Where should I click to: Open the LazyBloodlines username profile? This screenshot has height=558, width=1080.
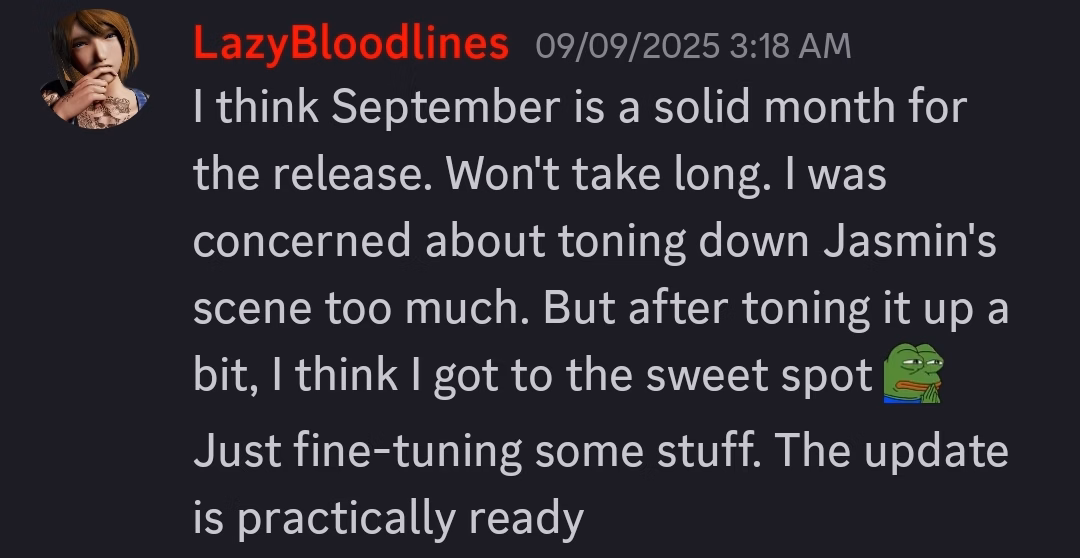[x=350, y=45]
